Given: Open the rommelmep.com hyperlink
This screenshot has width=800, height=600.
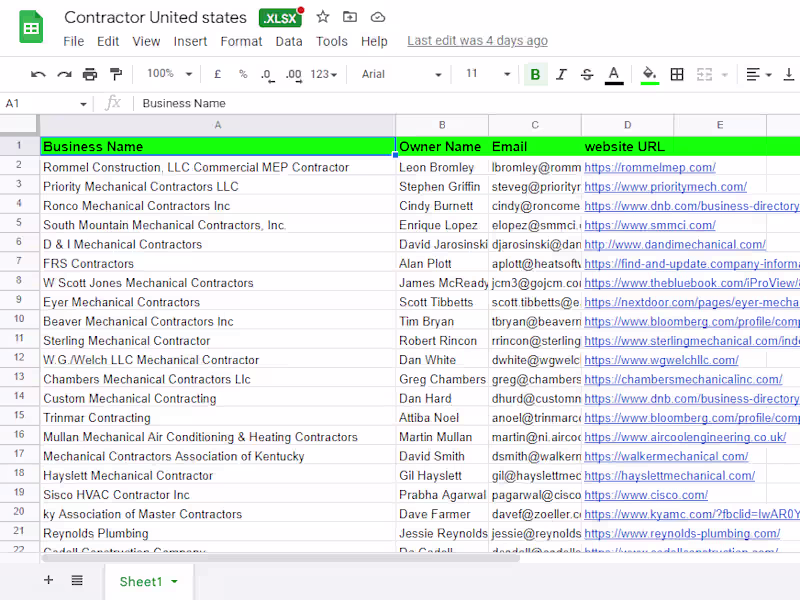Looking at the screenshot, I should point(650,166).
